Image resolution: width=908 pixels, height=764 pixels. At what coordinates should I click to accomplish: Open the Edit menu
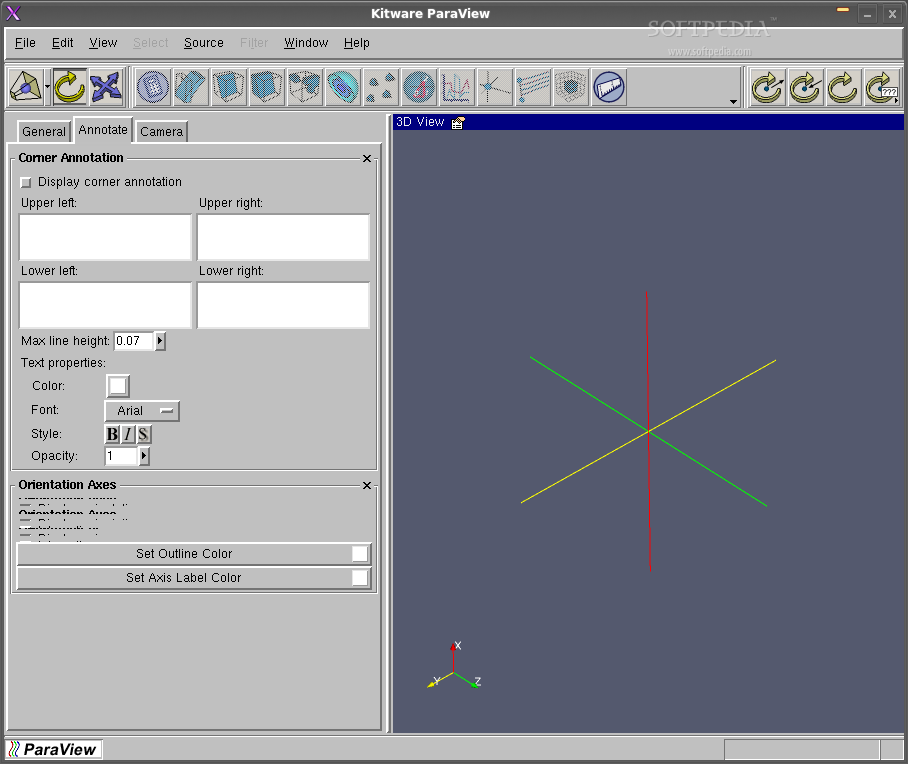pyautogui.click(x=63, y=43)
